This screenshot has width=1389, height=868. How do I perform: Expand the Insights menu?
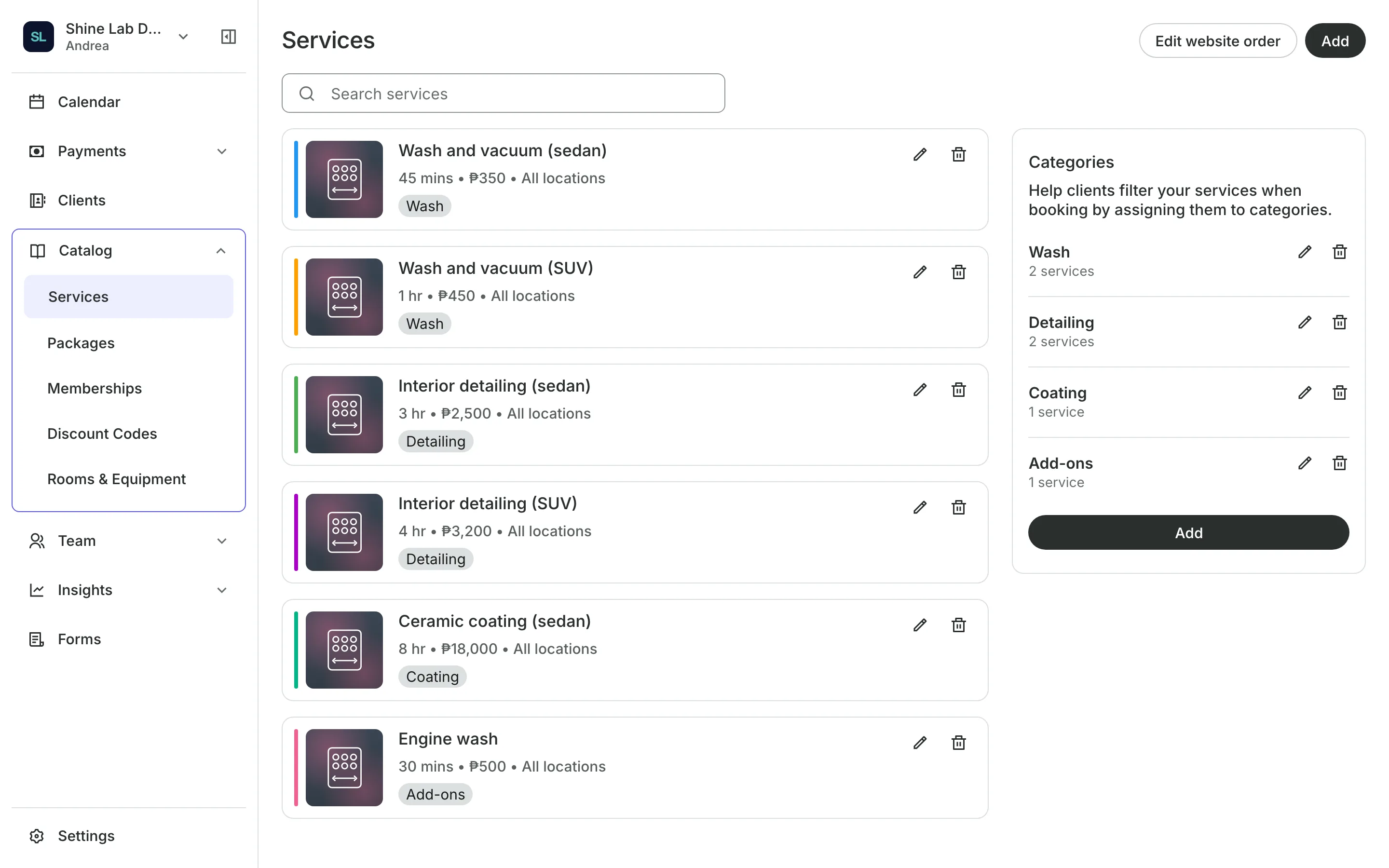click(x=221, y=590)
